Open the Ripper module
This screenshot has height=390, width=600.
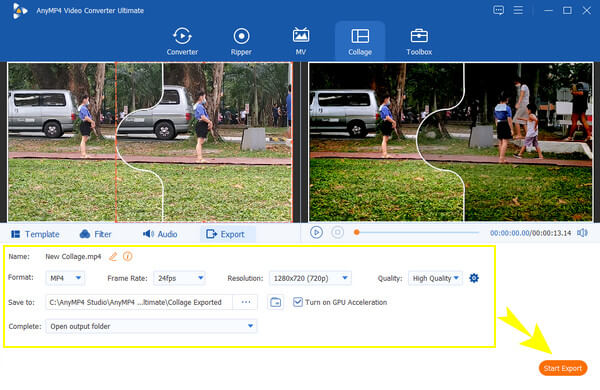241,41
